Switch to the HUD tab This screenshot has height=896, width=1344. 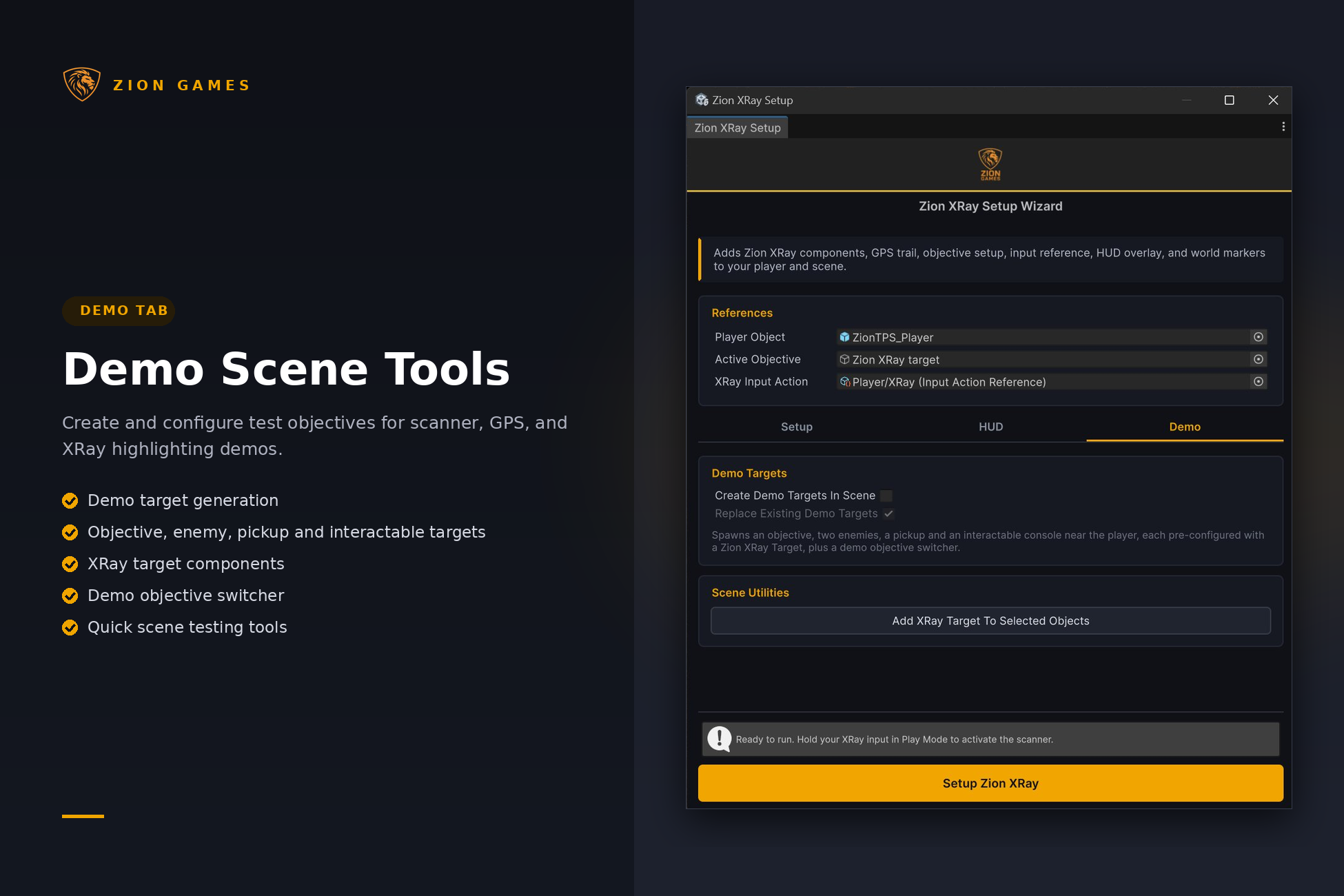pos(990,427)
